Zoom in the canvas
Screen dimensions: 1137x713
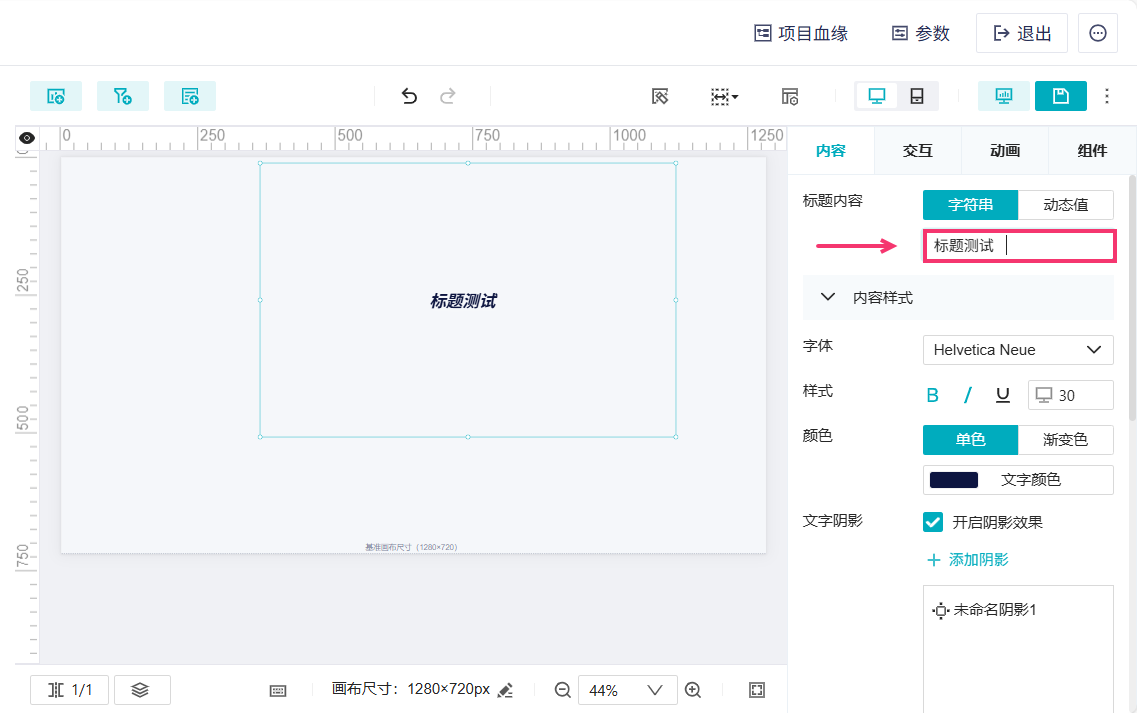[x=693, y=690]
